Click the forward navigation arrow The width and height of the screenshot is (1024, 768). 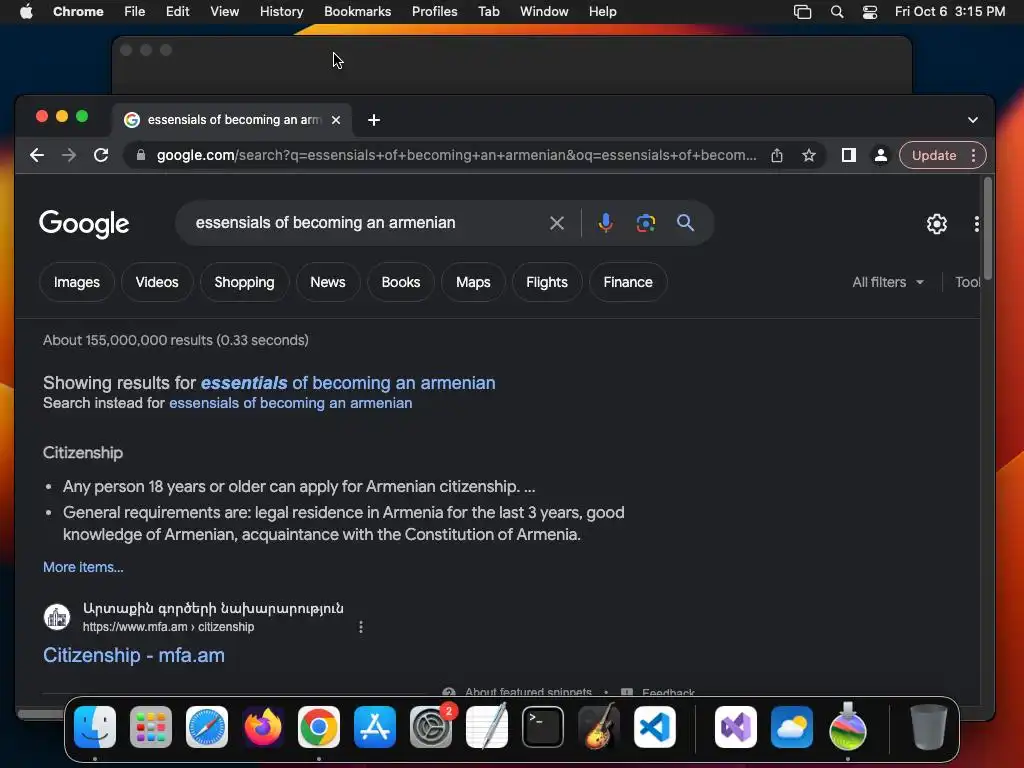(x=69, y=155)
